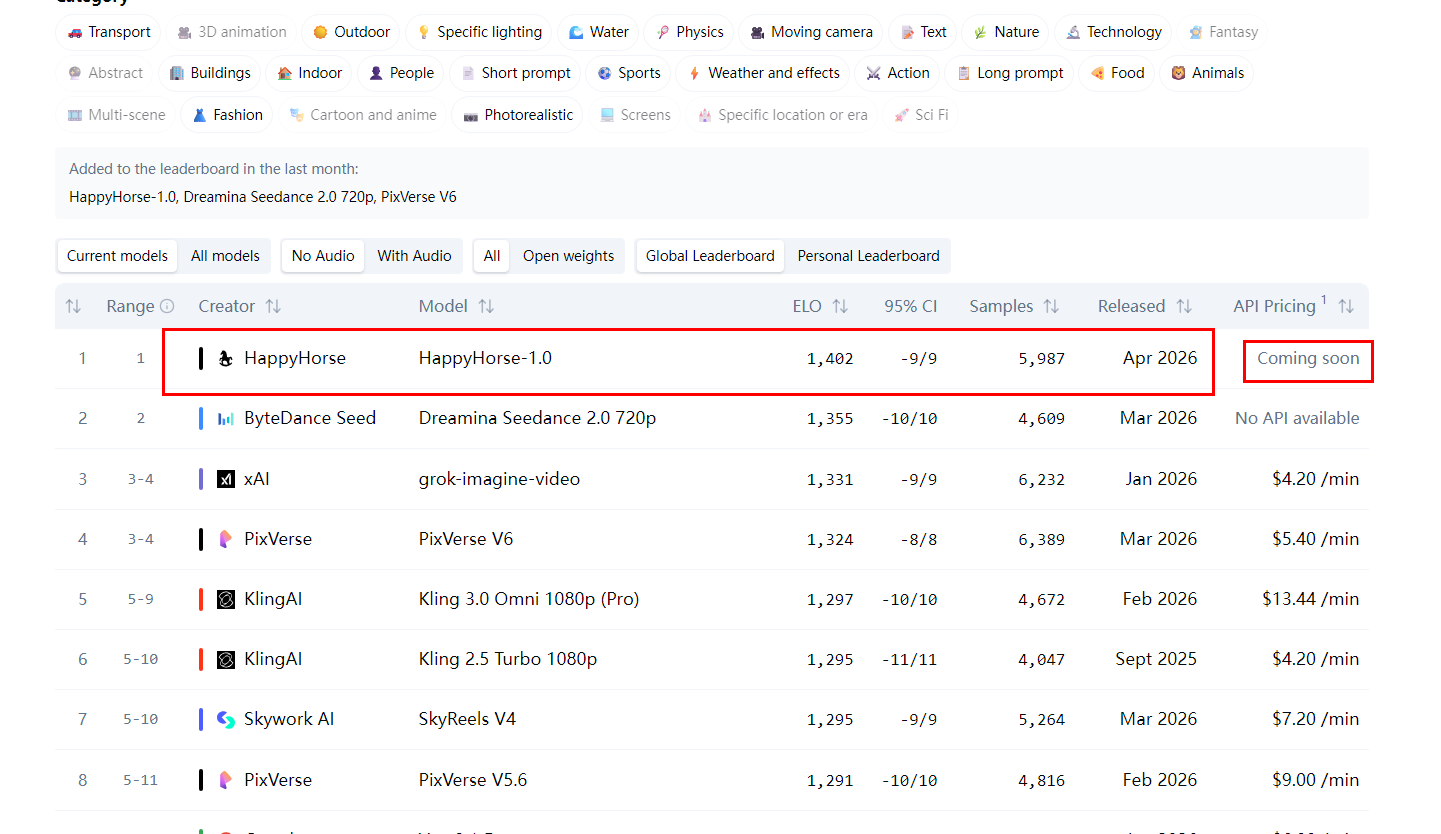The width and height of the screenshot is (1441, 834).
Task: Click the info icon next to Range
Action: [x=167, y=307]
